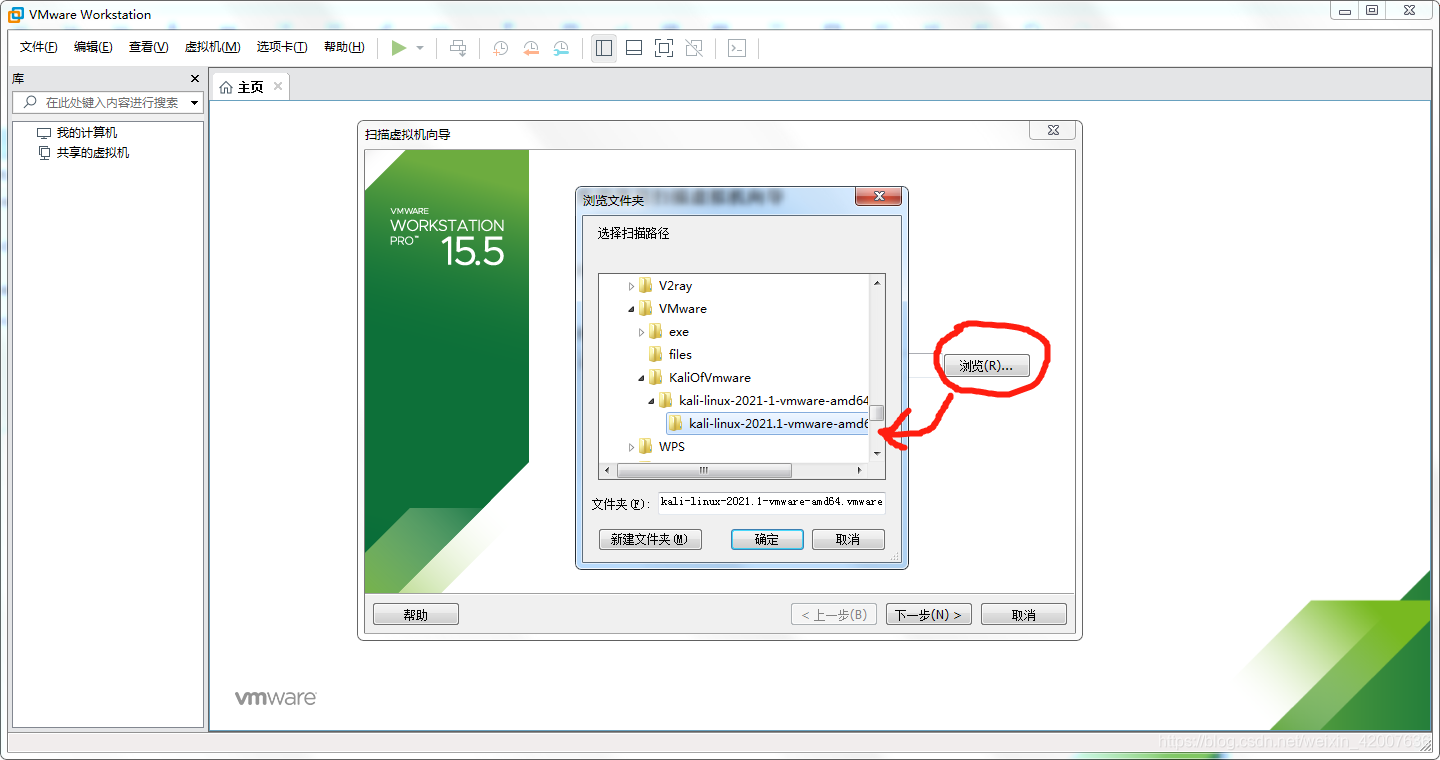Click the 浏览(R)... button
The width and height of the screenshot is (1440, 760).
click(x=986, y=366)
